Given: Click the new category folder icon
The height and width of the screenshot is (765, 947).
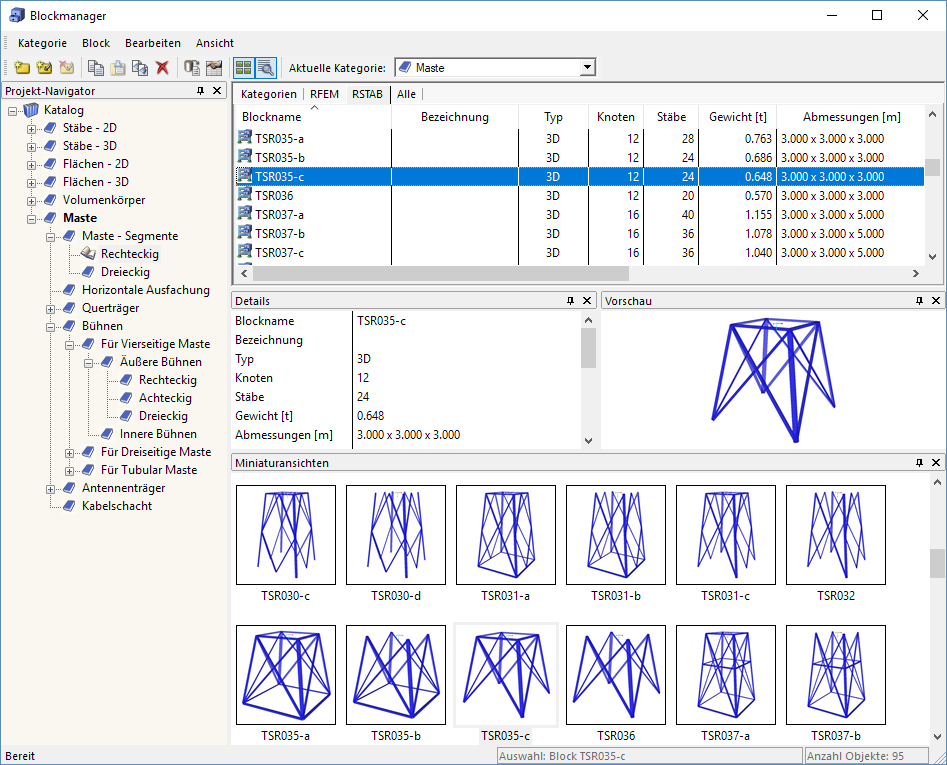Looking at the screenshot, I should point(22,68).
